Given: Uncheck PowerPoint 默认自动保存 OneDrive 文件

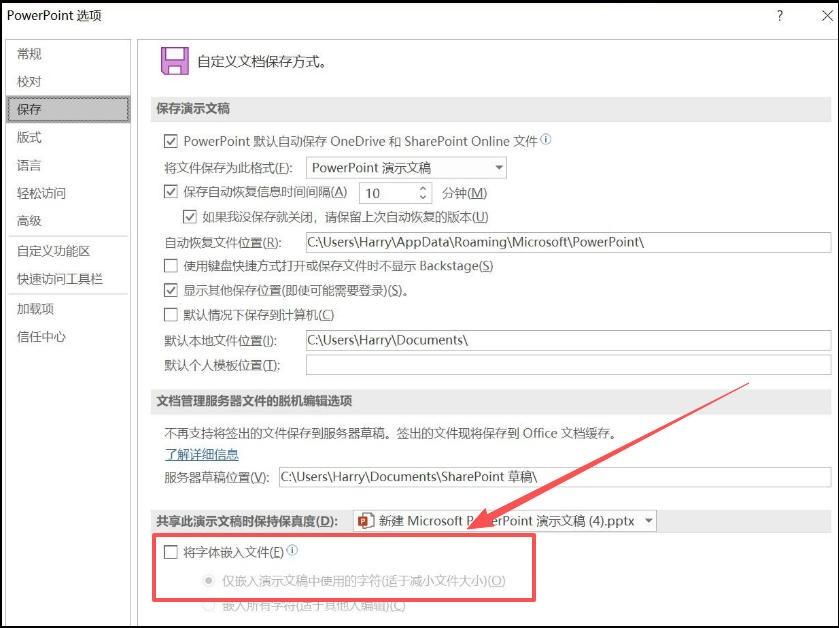Looking at the screenshot, I should [173, 140].
